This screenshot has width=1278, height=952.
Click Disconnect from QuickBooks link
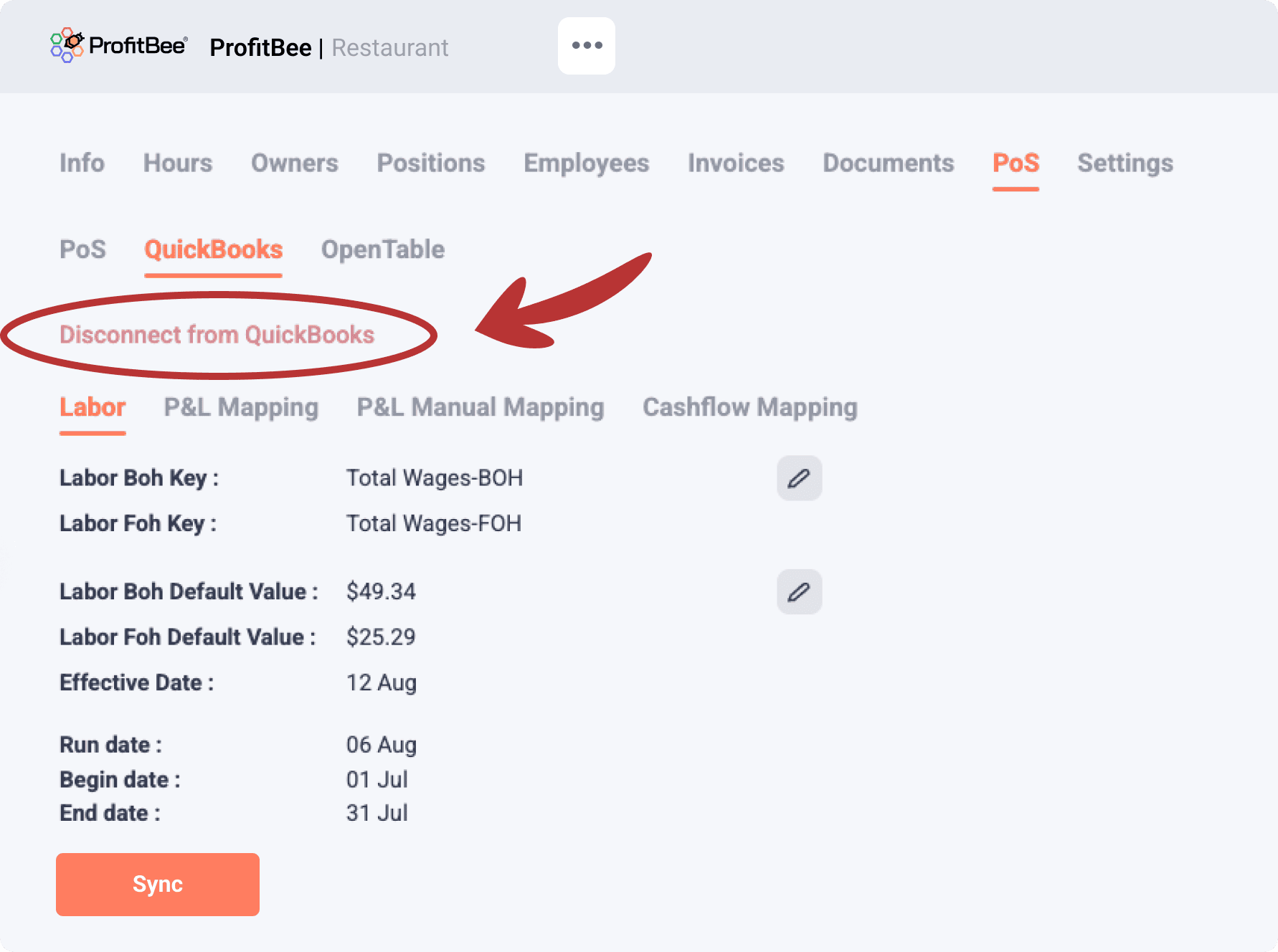click(217, 335)
